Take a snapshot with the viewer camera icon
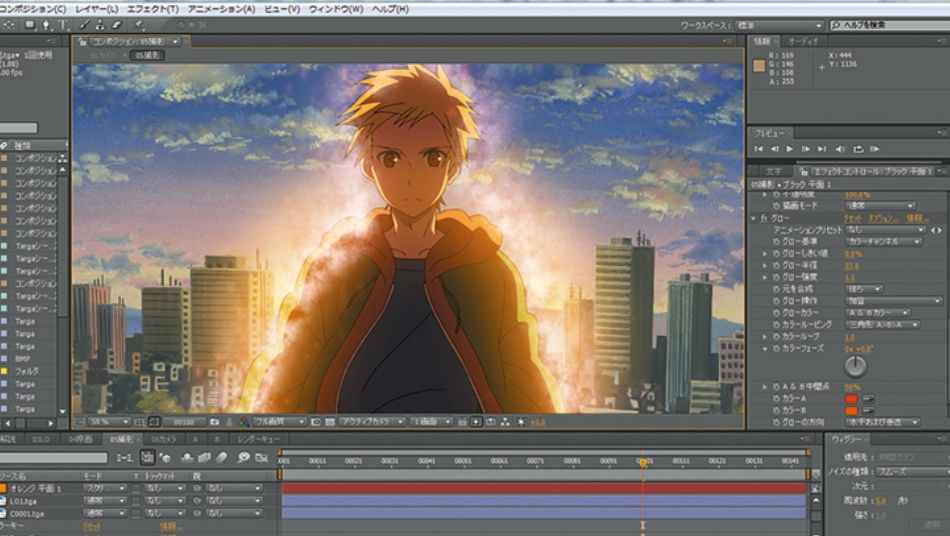Image resolution: width=950 pixels, height=536 pixels. (214, 422)
